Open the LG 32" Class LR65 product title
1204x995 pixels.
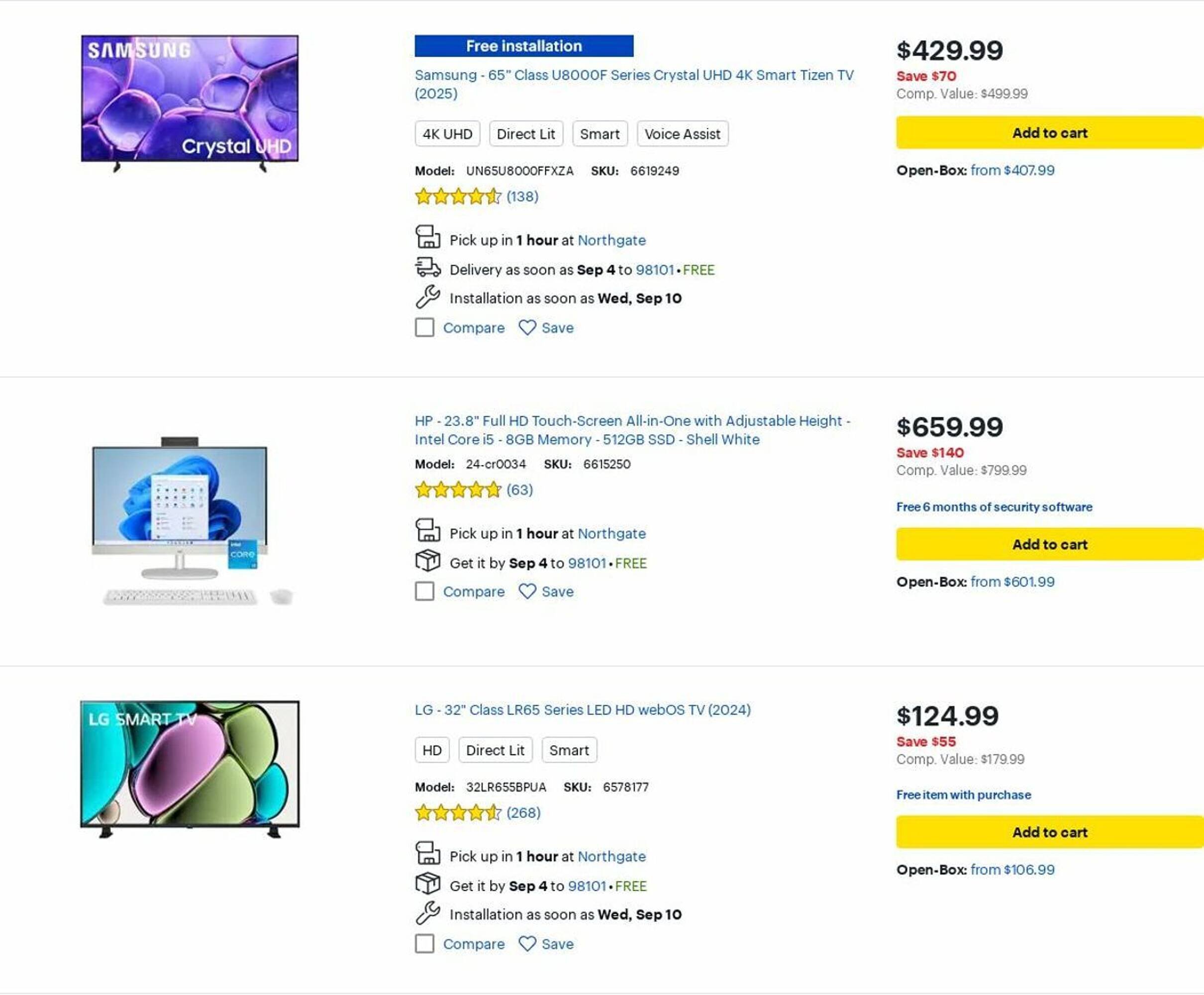click(x=582, y=710)
